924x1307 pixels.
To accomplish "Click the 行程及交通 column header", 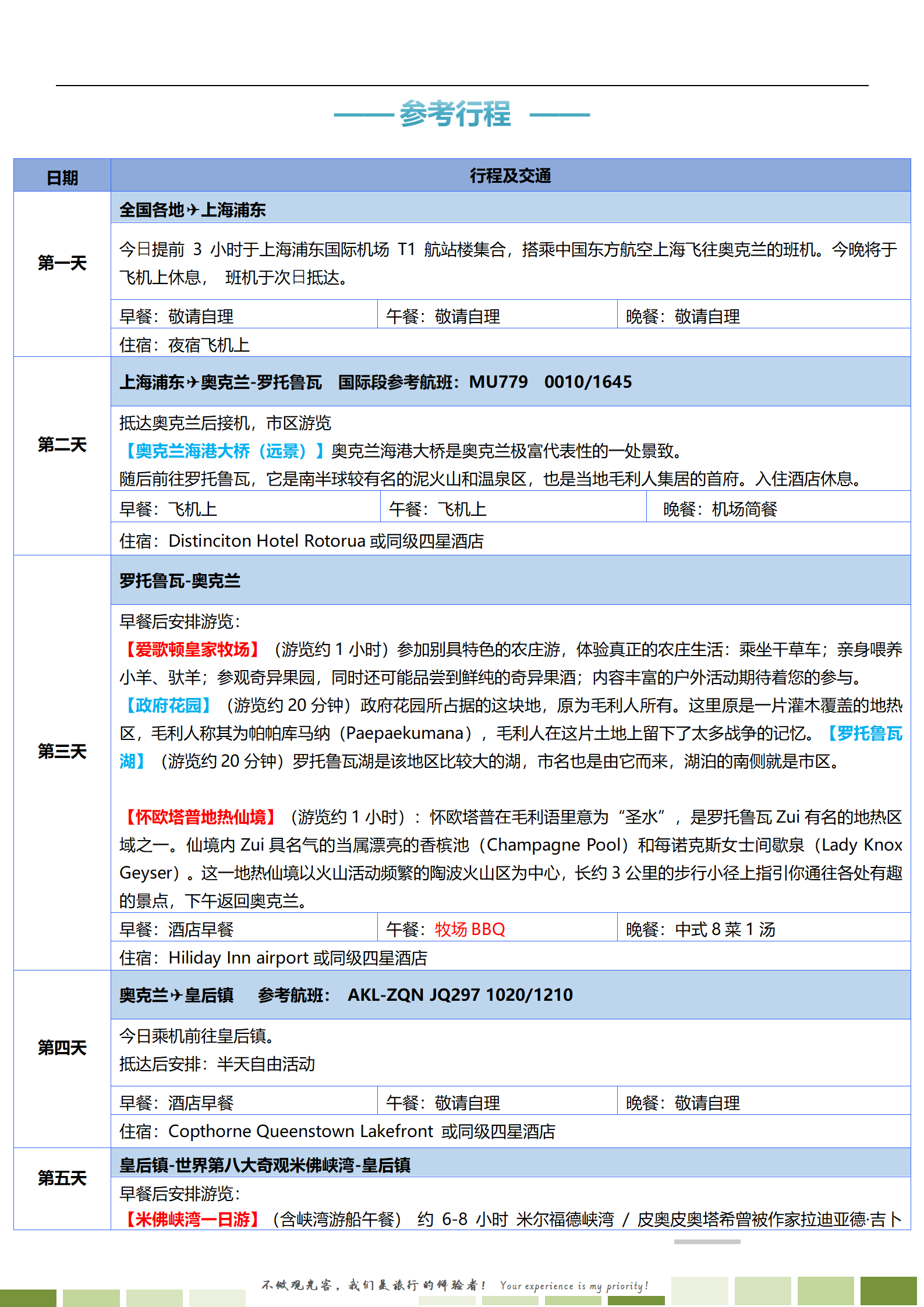I will point(510,176).
